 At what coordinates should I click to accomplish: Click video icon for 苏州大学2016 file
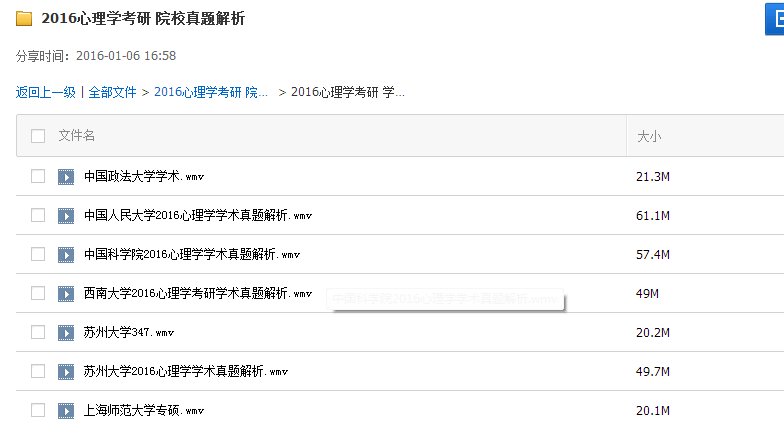click(x=66, y=371)
